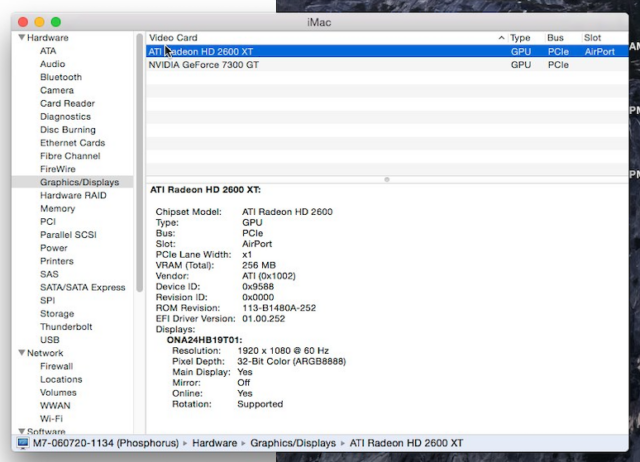
Task: Click the VRAM value 256 MB
Action: click(x=259, y=265)
